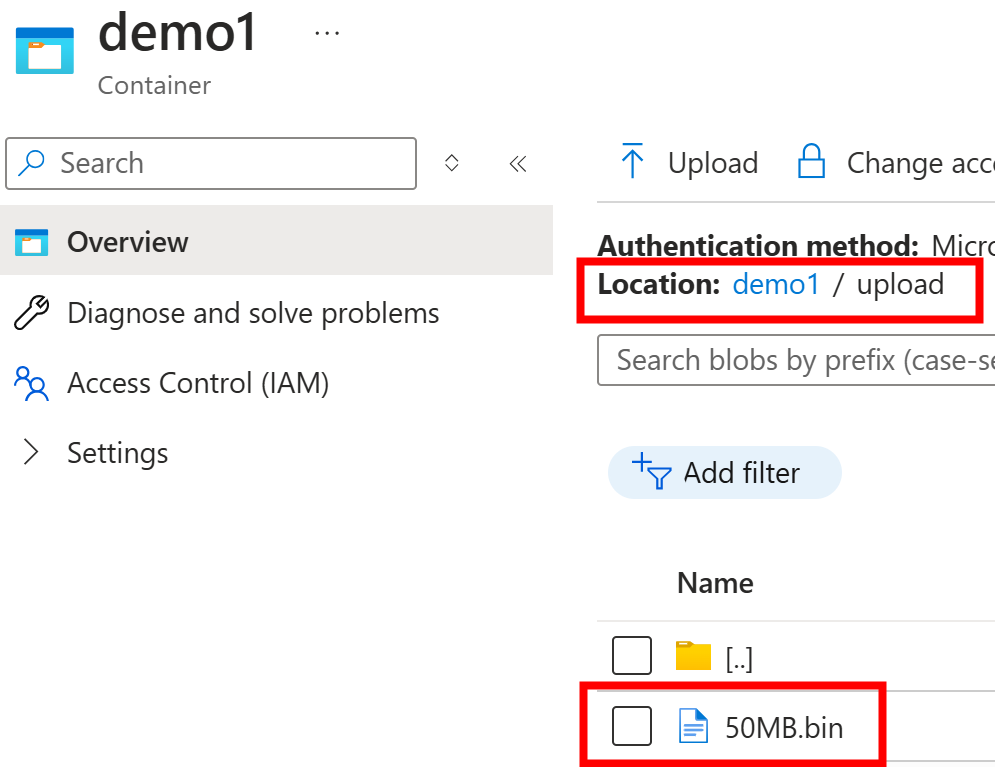995x767 pixels.
Task: Open the ellipsis menu next to demo1
Action: pyautogui.click(x=327, y=32)
